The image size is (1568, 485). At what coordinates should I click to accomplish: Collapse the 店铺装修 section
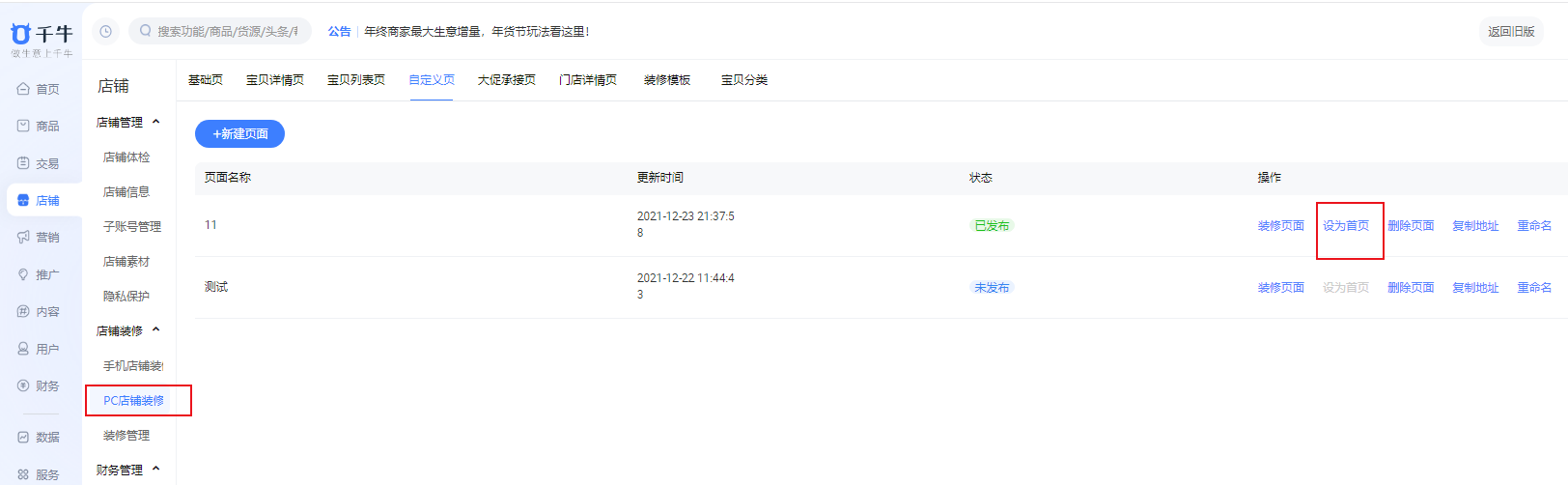pos(156,330)
